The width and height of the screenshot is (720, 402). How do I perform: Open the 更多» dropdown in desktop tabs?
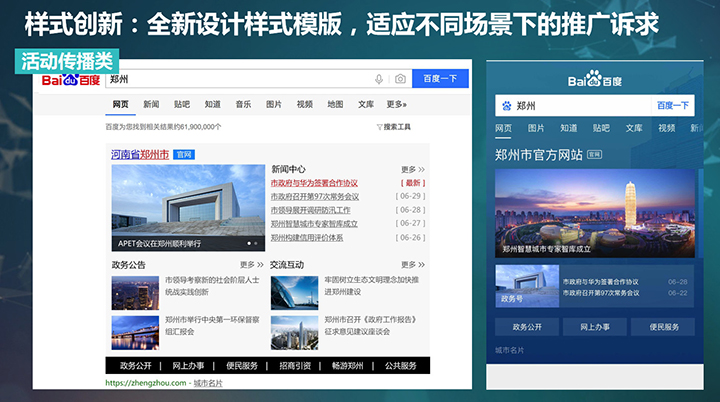click(x=396, y=104)
